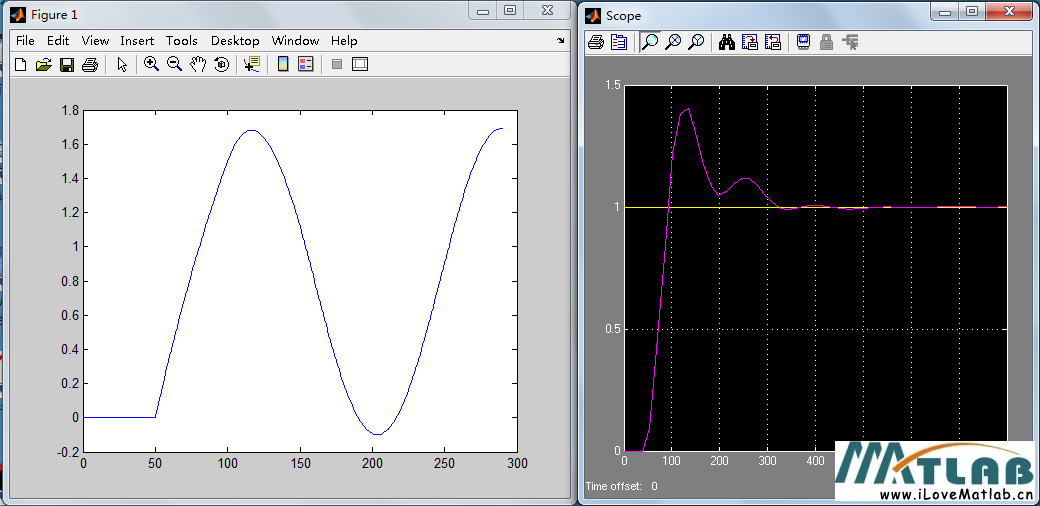This screenshot has height=506, width=1040.
Task: Open Scope Parameters from the toolbar
Action: [x=619, y=42]
